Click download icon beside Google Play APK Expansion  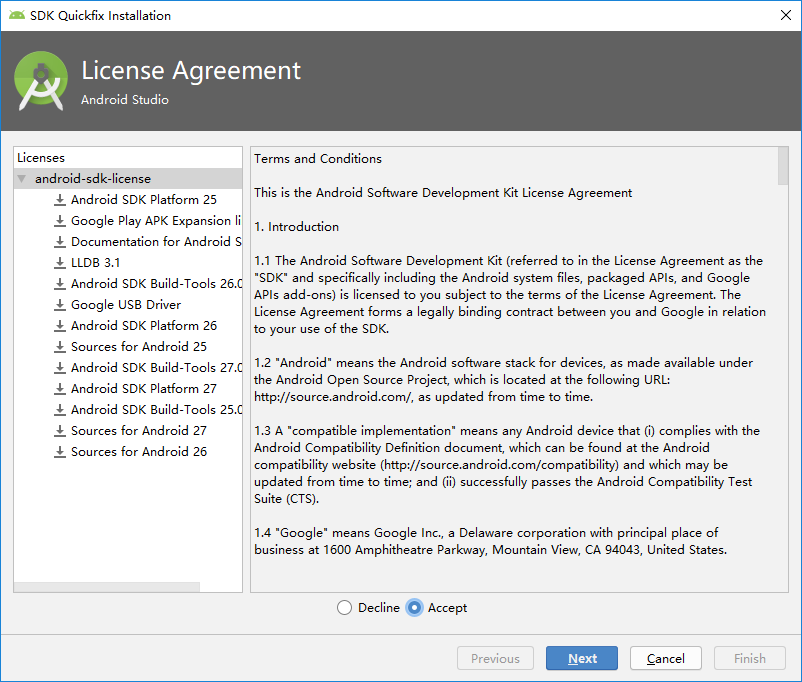(60, 221)
